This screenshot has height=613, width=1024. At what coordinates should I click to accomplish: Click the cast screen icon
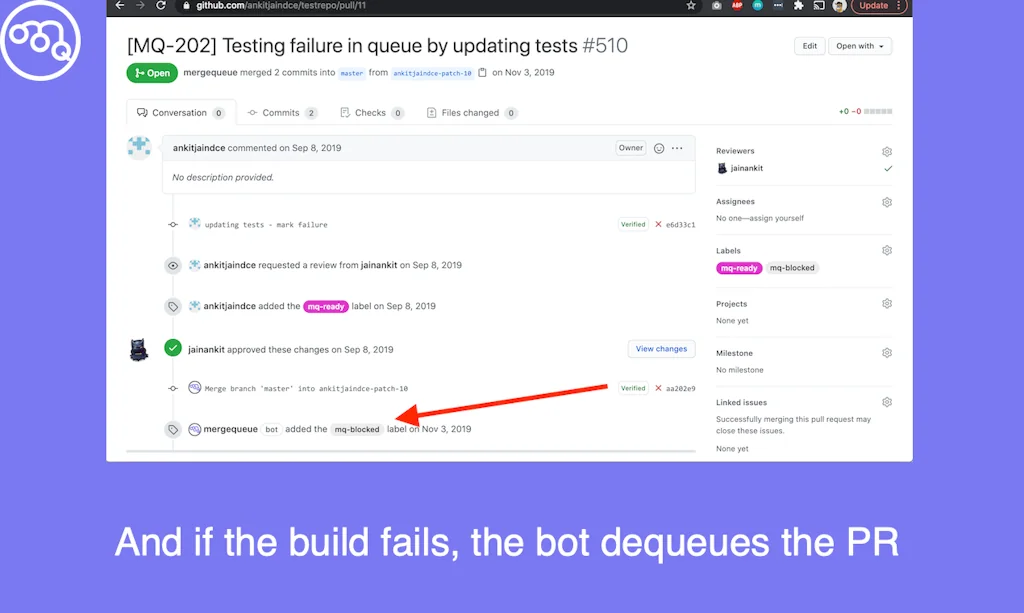click(818, 5)
